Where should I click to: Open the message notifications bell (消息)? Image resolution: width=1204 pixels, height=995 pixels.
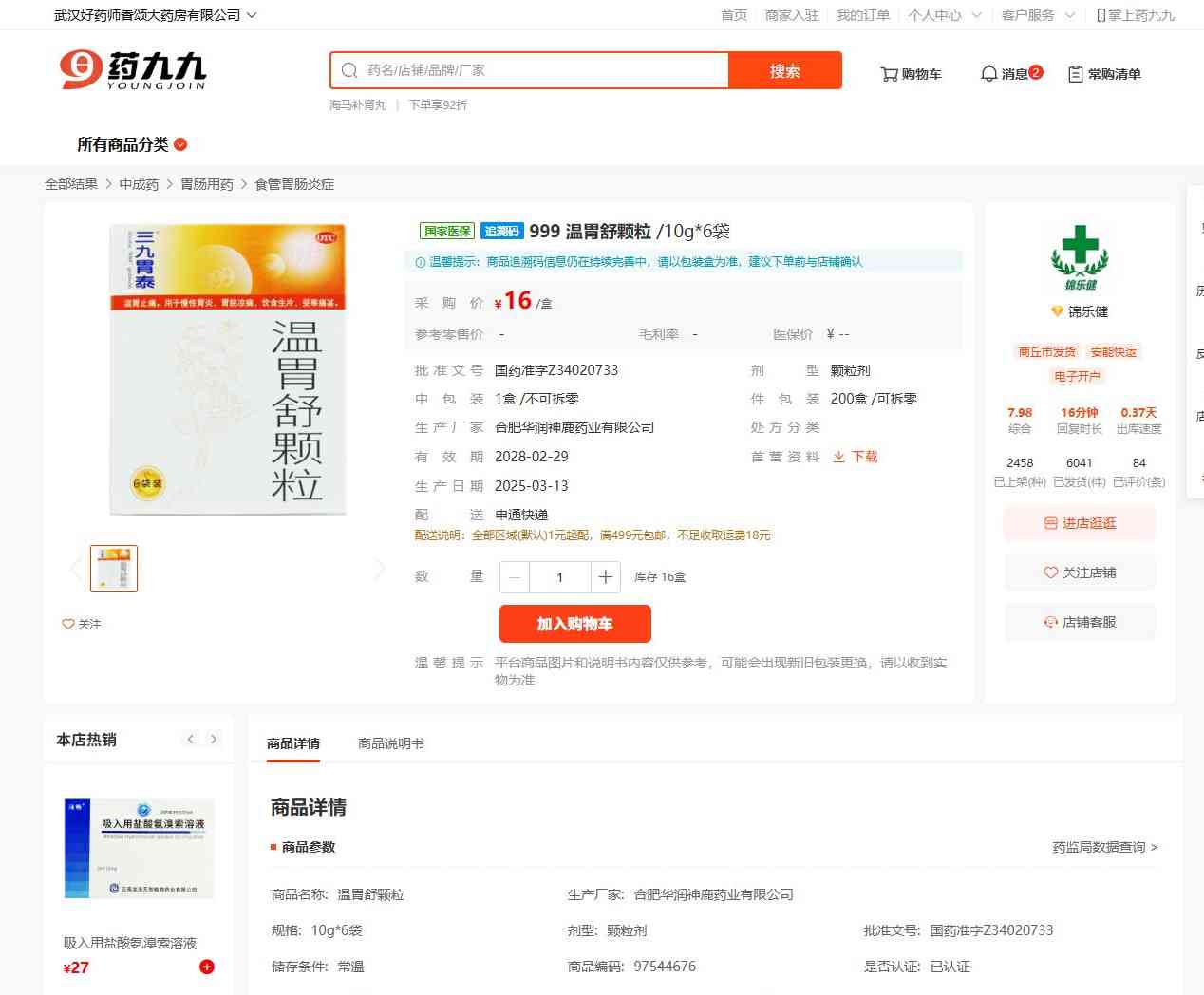click(1010, 74)
